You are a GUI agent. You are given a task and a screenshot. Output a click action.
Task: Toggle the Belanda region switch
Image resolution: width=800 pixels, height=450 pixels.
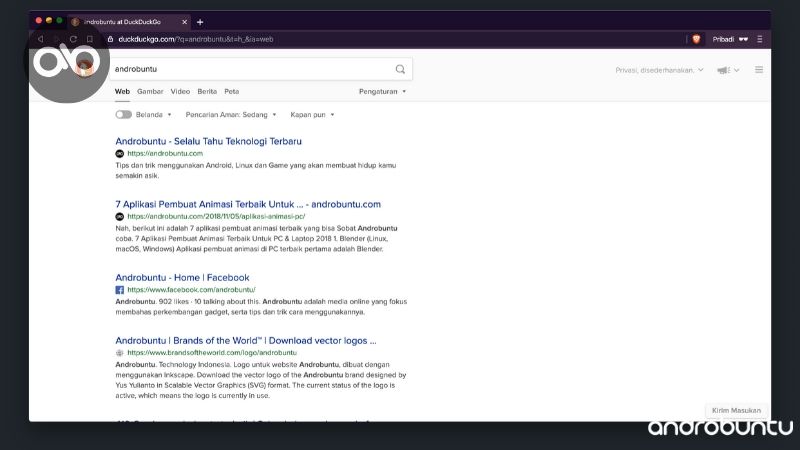123,115
